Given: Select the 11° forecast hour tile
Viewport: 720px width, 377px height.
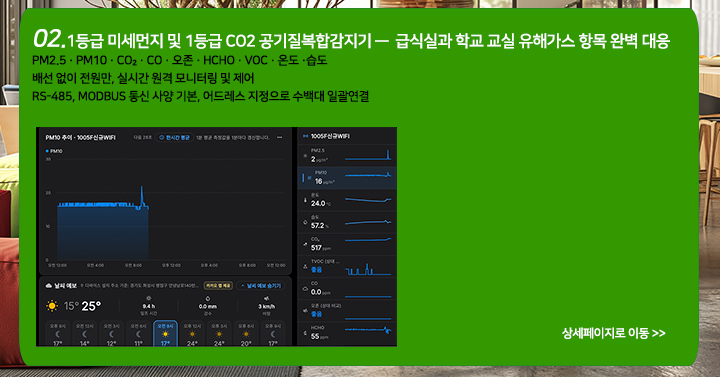Looking at the screenshot, I should coord(138,334).
